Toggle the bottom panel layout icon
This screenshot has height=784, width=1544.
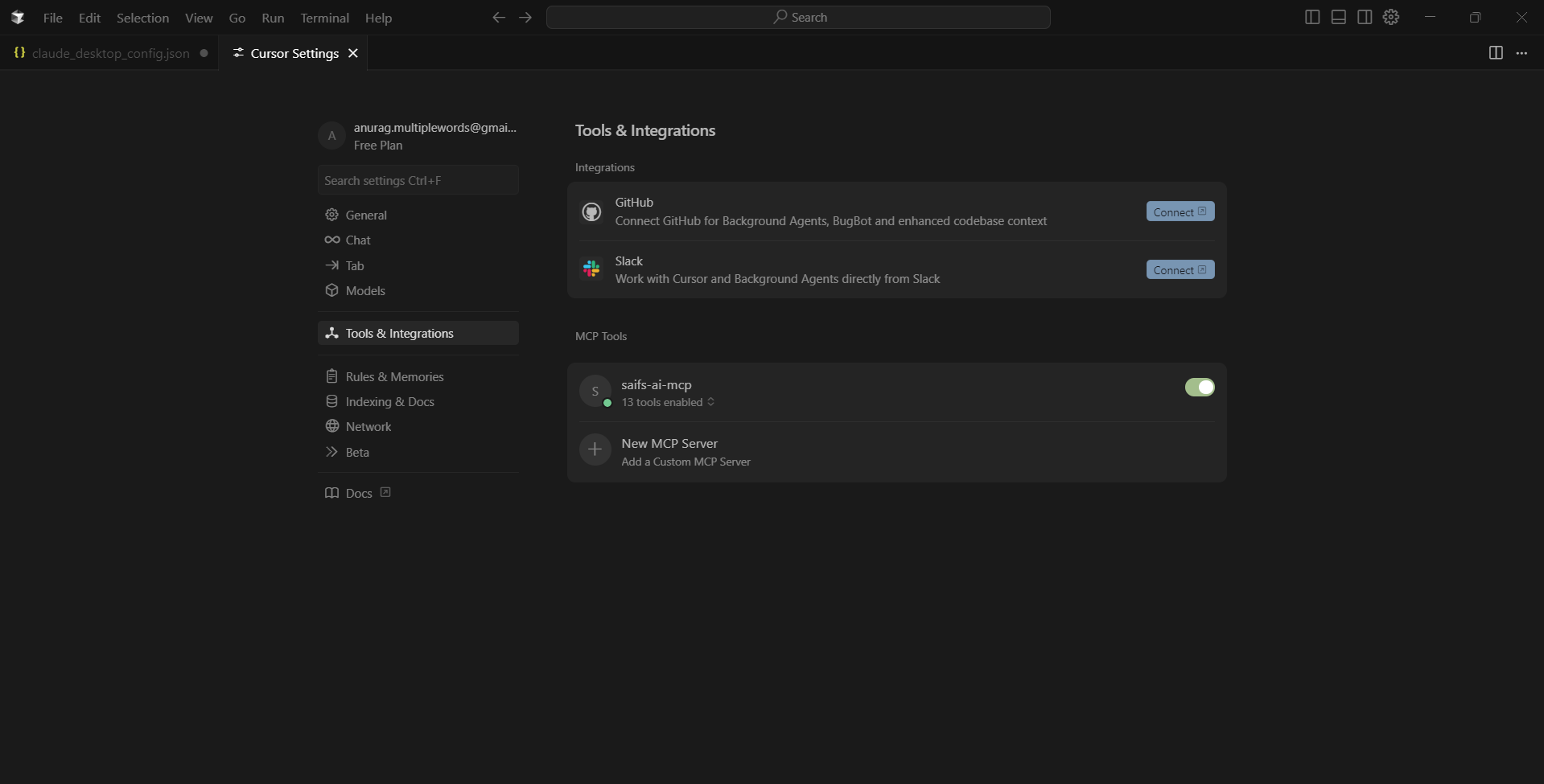pyautogui.click(x=1339, y=17)
